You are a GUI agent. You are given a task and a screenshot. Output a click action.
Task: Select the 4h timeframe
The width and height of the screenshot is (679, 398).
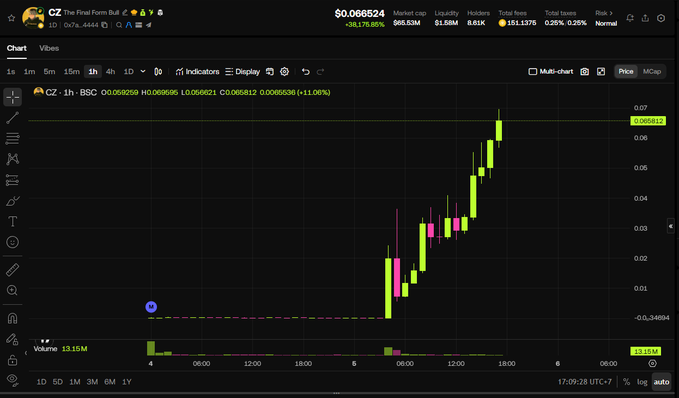pos(110,71)
